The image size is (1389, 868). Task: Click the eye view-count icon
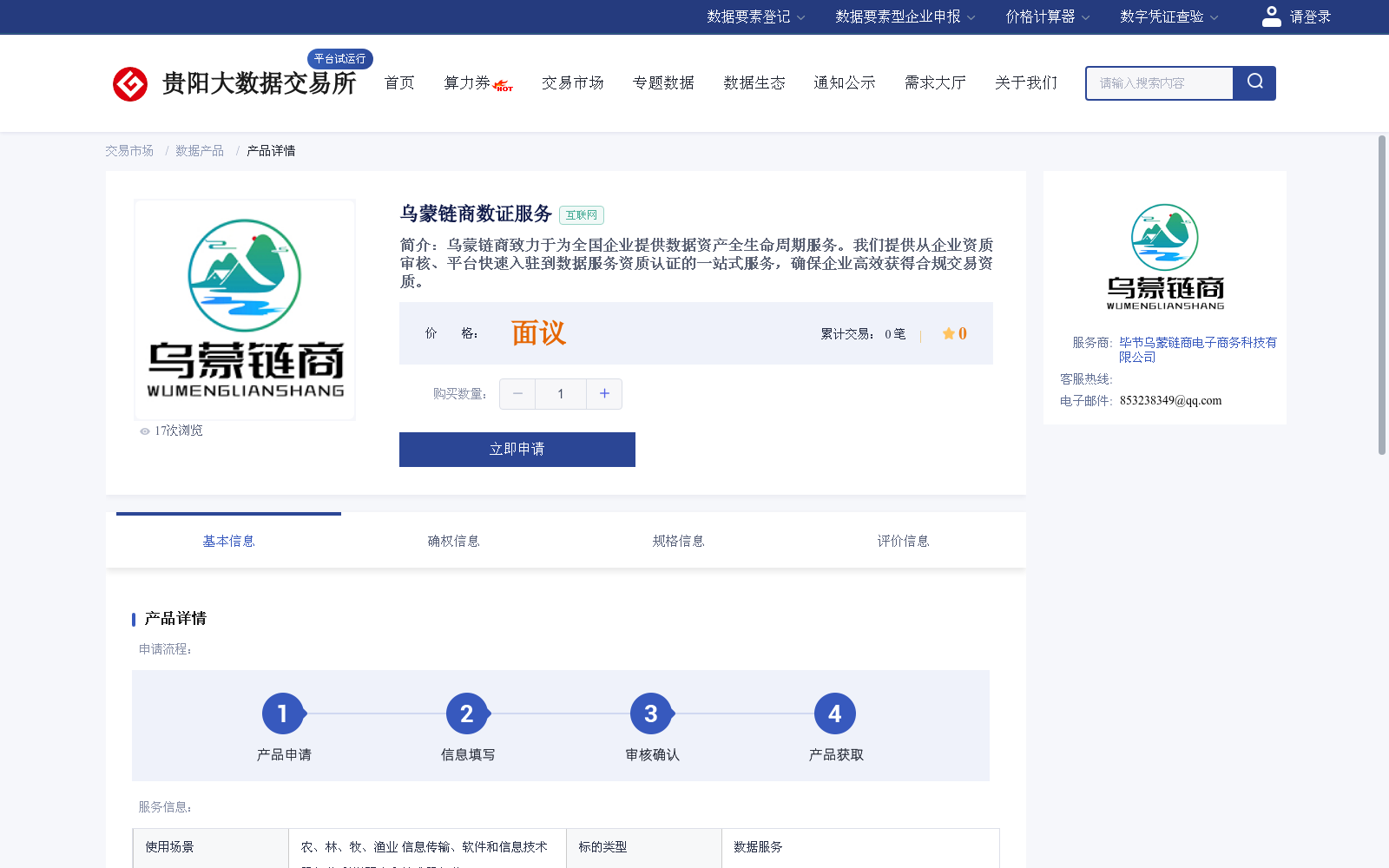click(x=145, y=431)
